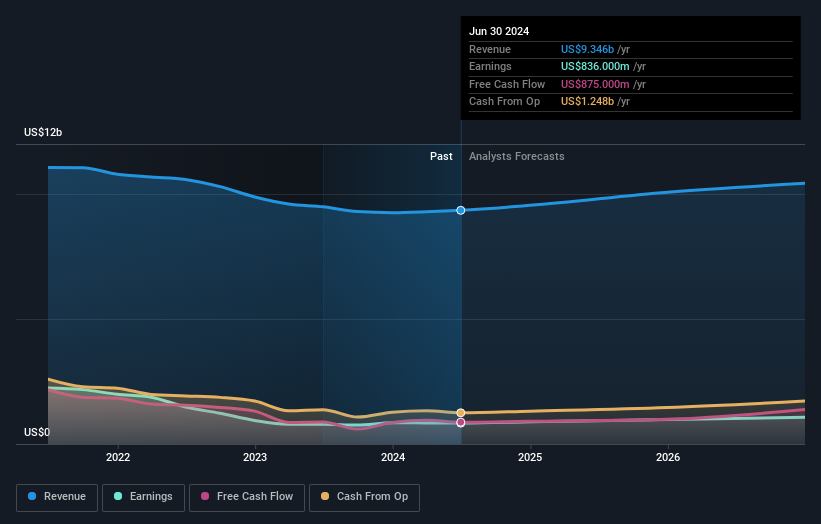
Task: Select the Revenue data point marker on the chart
Action: (461, 210)
